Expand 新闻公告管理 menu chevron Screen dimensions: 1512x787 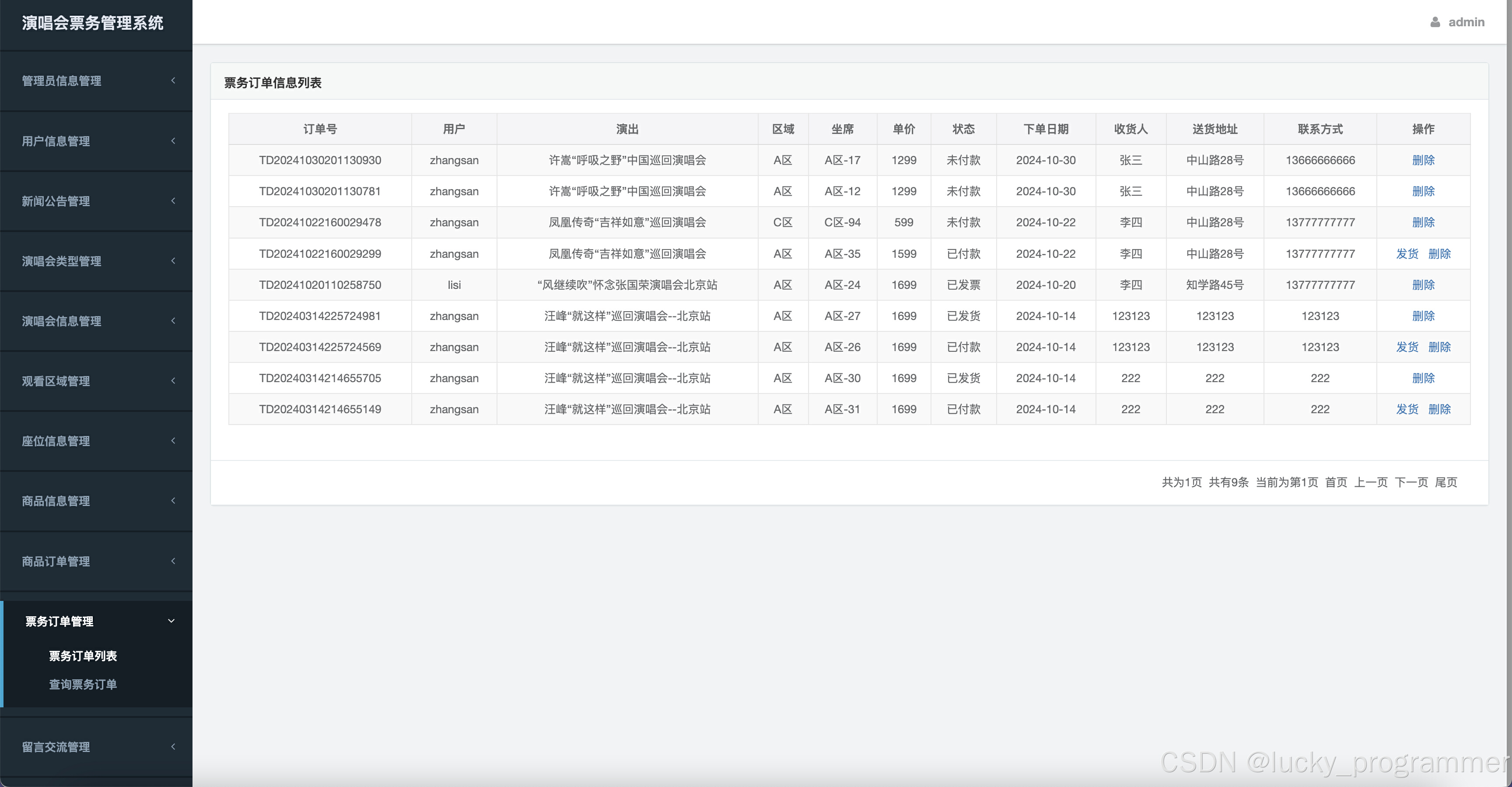(173, 201)
